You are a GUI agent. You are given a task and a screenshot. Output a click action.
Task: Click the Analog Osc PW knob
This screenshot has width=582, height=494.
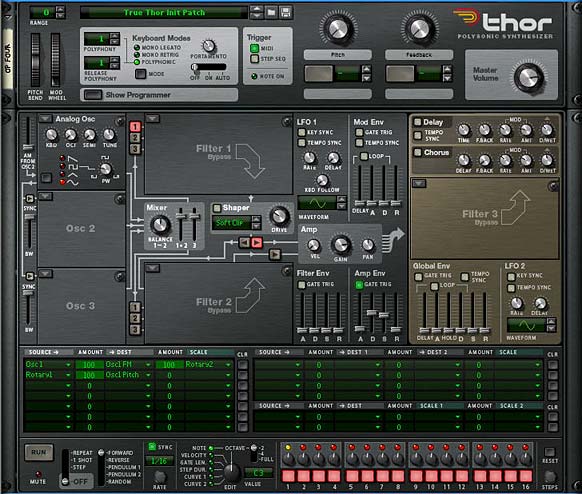tap(106, 169)
